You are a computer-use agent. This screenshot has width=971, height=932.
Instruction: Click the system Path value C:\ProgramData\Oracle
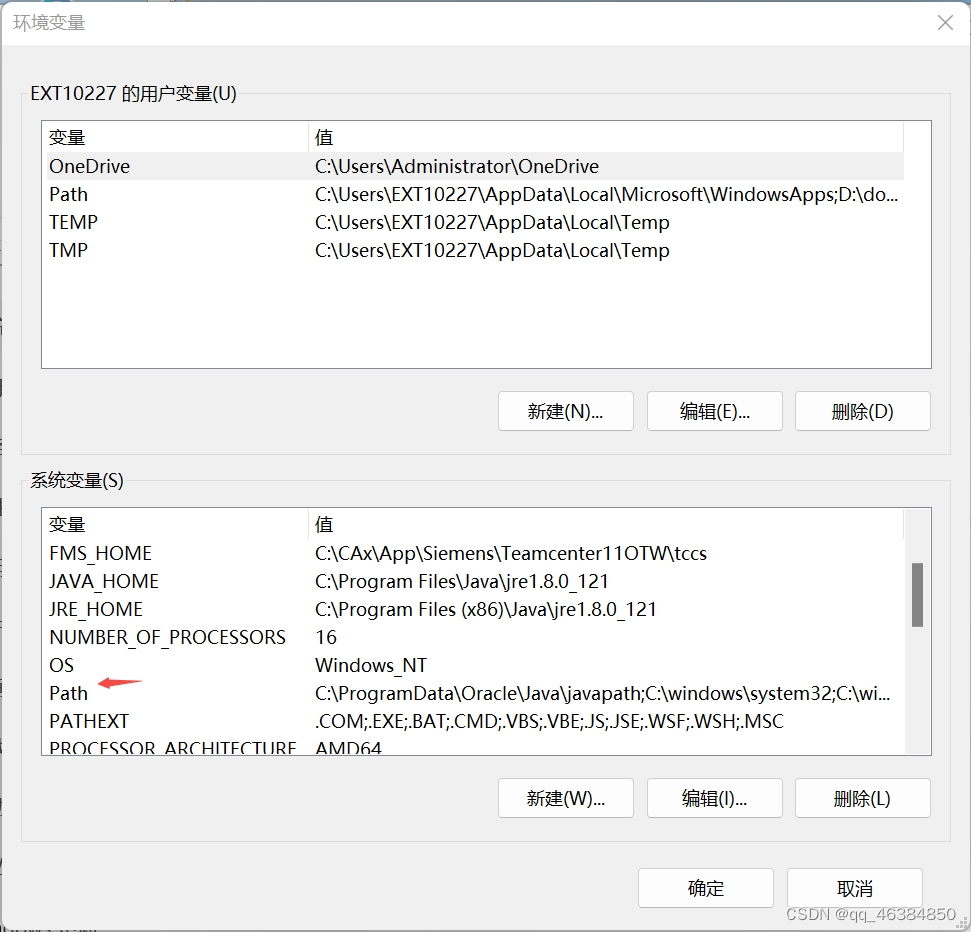click(x=603, y=693)
